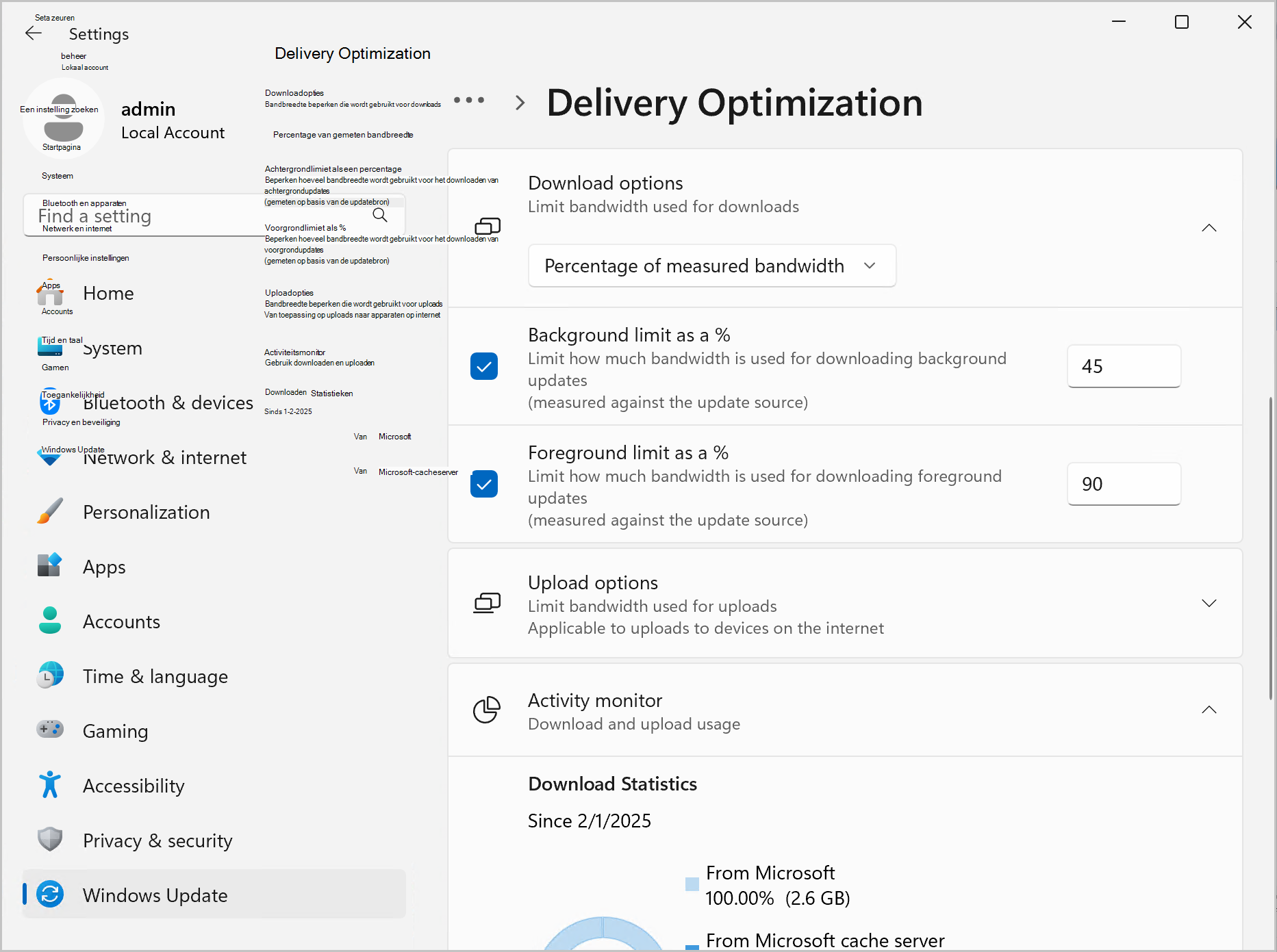Open Home settings page
Viewport: 1277px width, 952px height.
pyautogui.click(x=214, y=293)
